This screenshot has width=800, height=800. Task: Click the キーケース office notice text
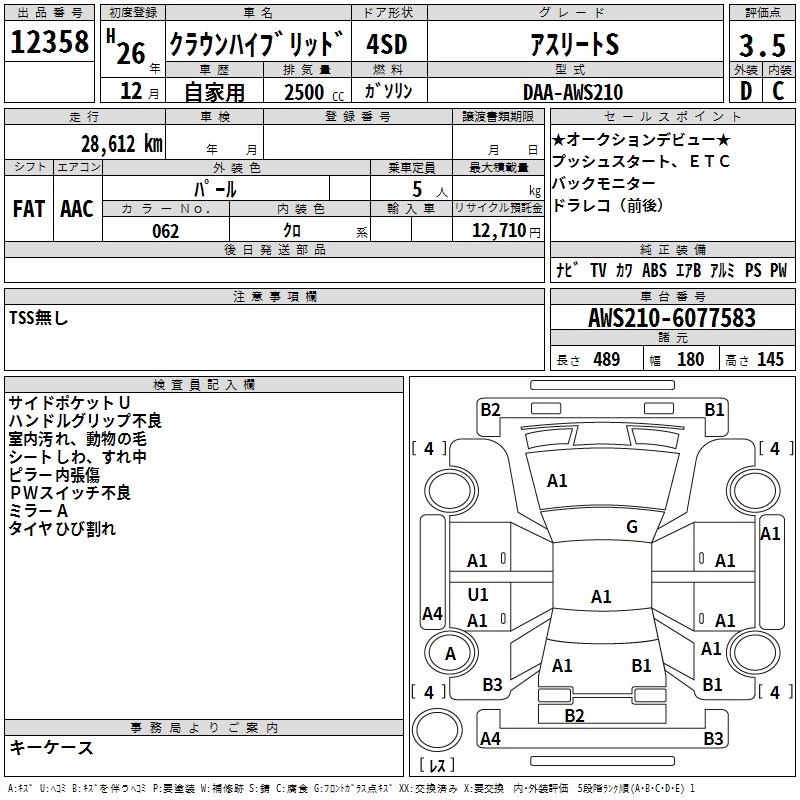coord(52,747)
